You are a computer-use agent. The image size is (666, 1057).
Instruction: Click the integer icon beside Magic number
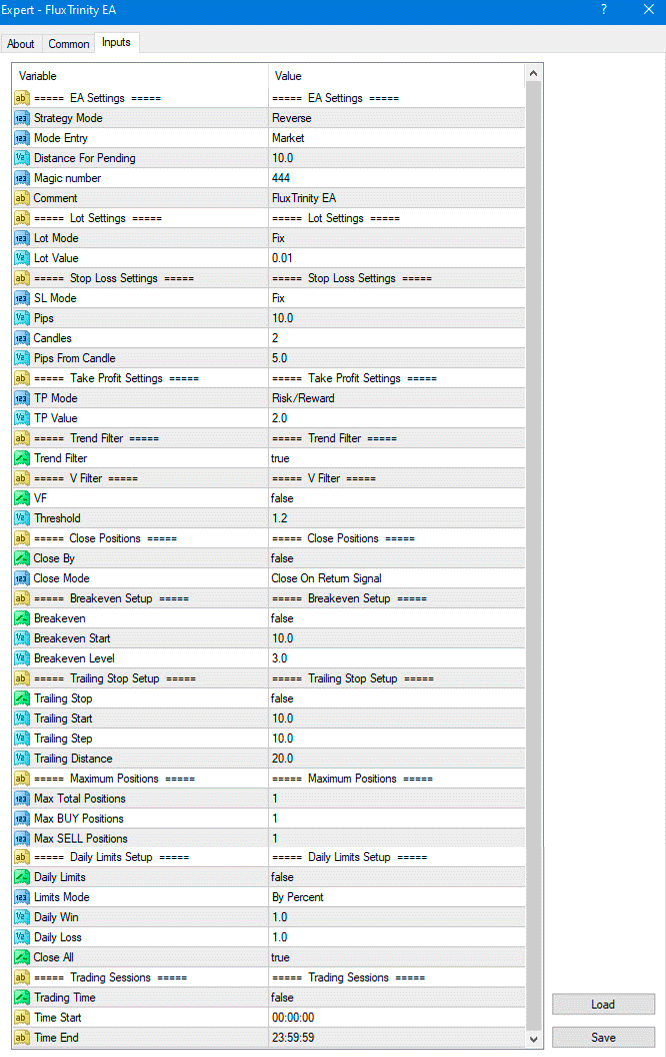point(22,178)
